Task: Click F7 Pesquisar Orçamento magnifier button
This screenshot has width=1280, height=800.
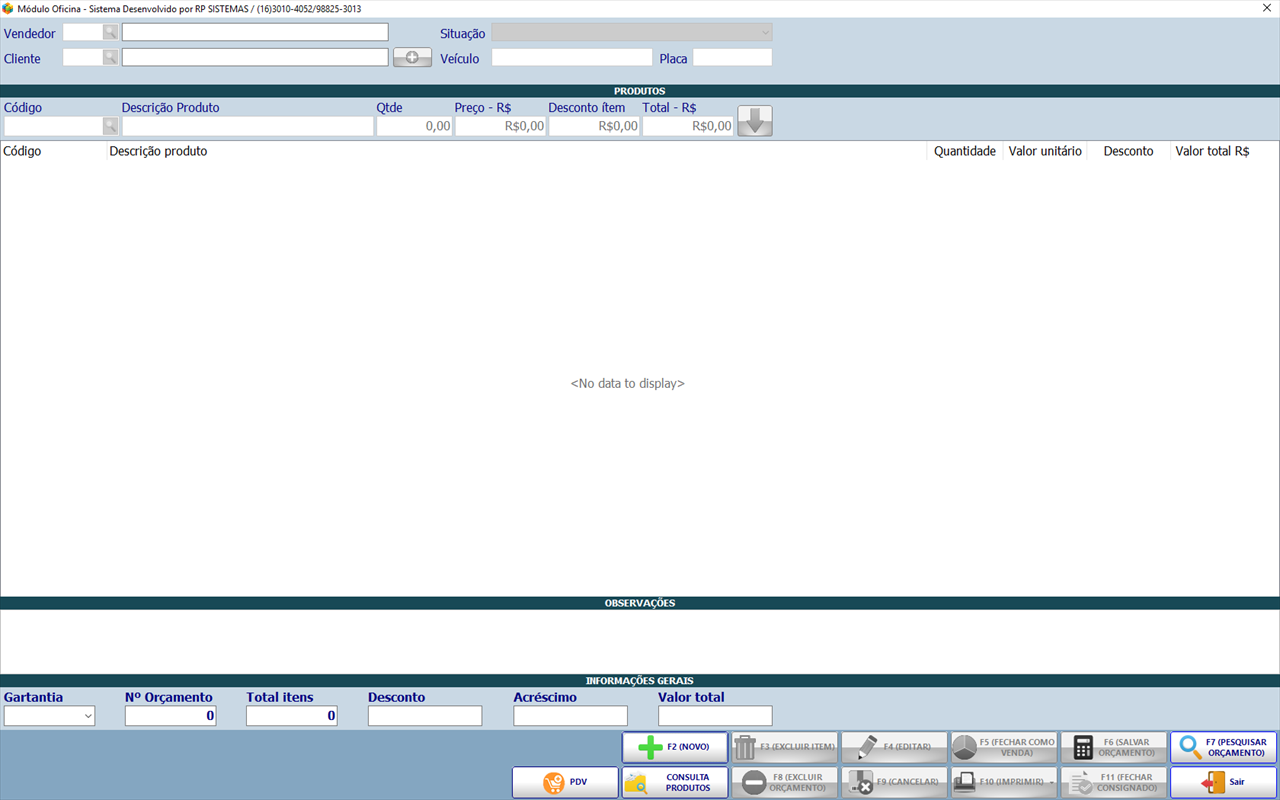Action: pos(1223,747)
